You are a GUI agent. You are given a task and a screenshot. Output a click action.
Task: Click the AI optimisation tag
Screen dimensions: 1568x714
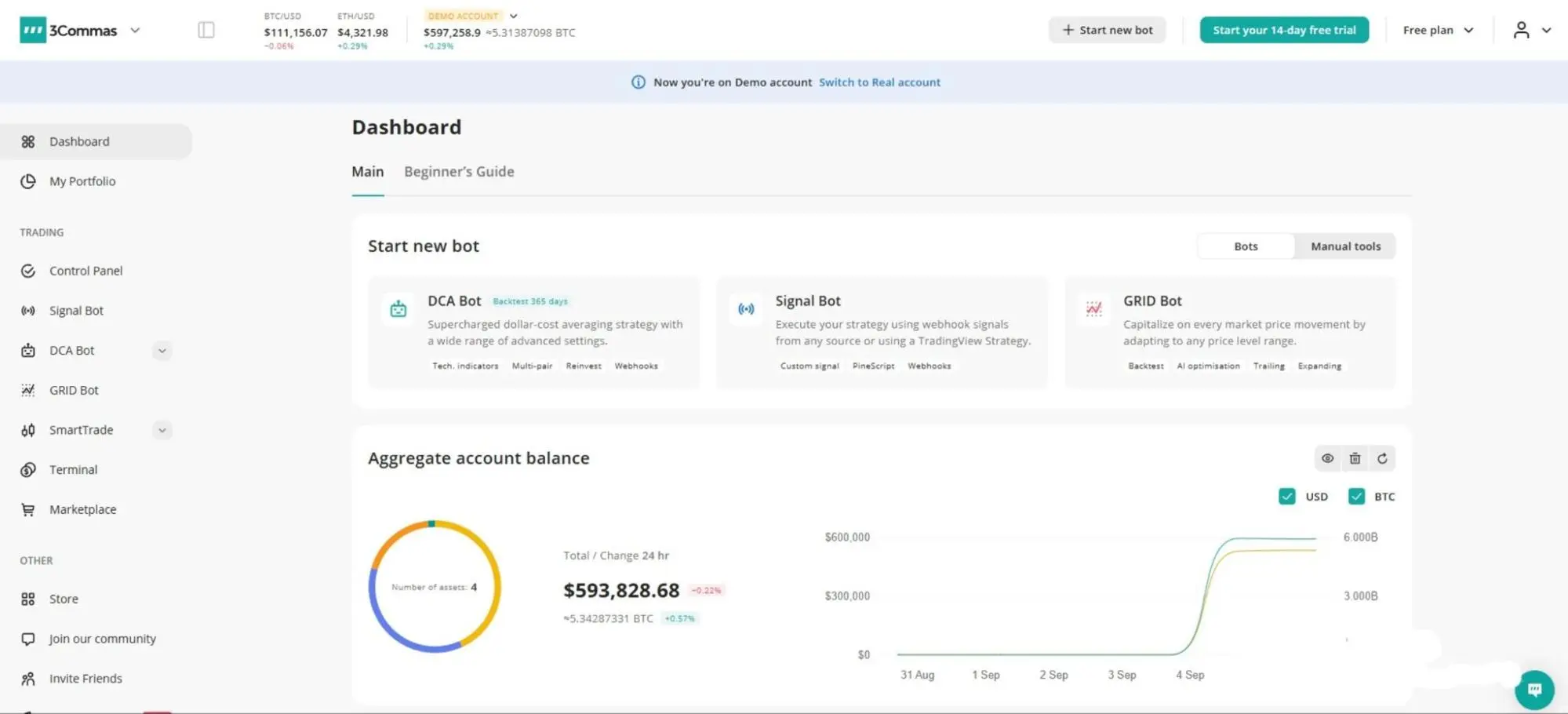pos(1208,366)
